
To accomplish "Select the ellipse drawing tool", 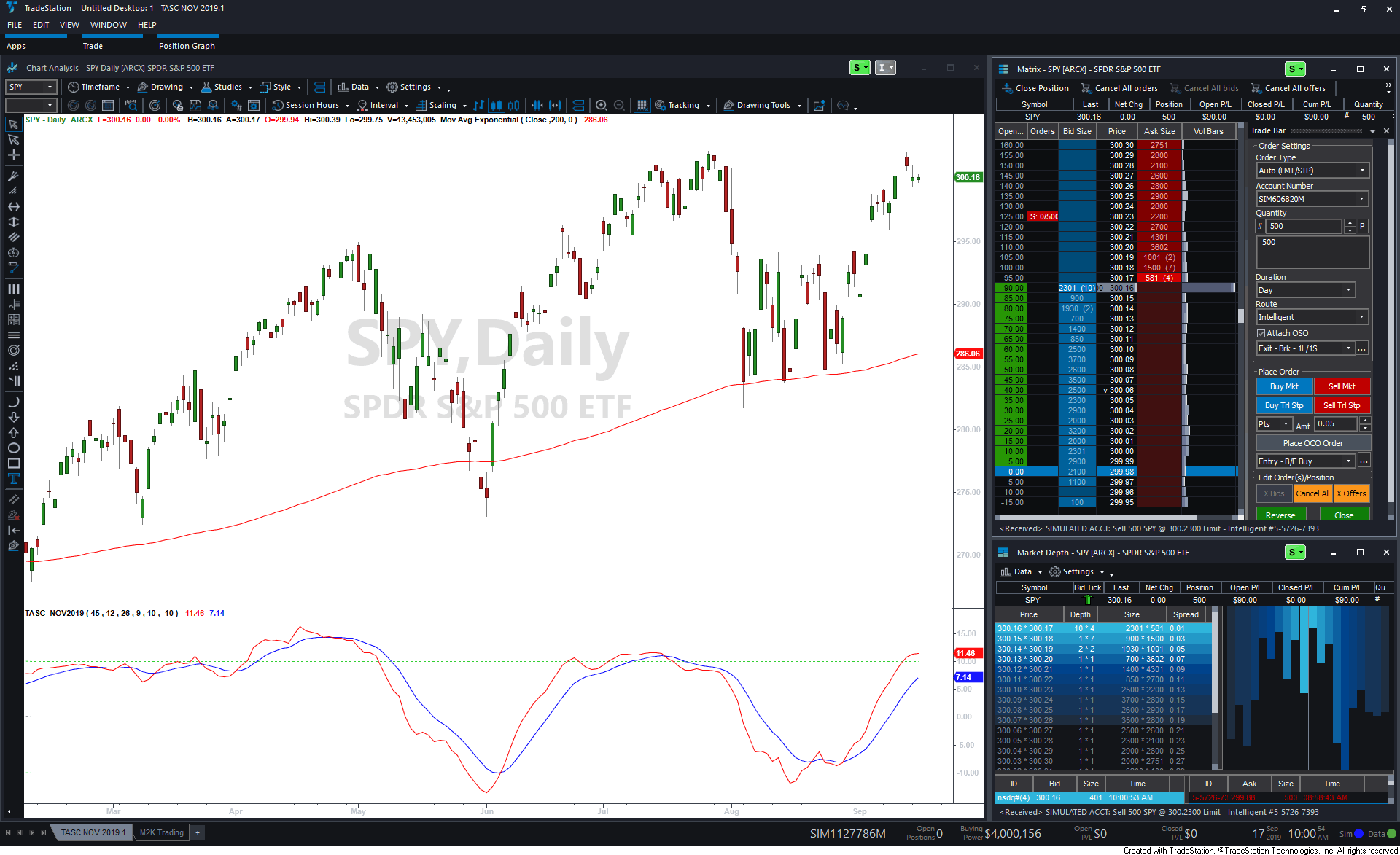I will [13, 448].
